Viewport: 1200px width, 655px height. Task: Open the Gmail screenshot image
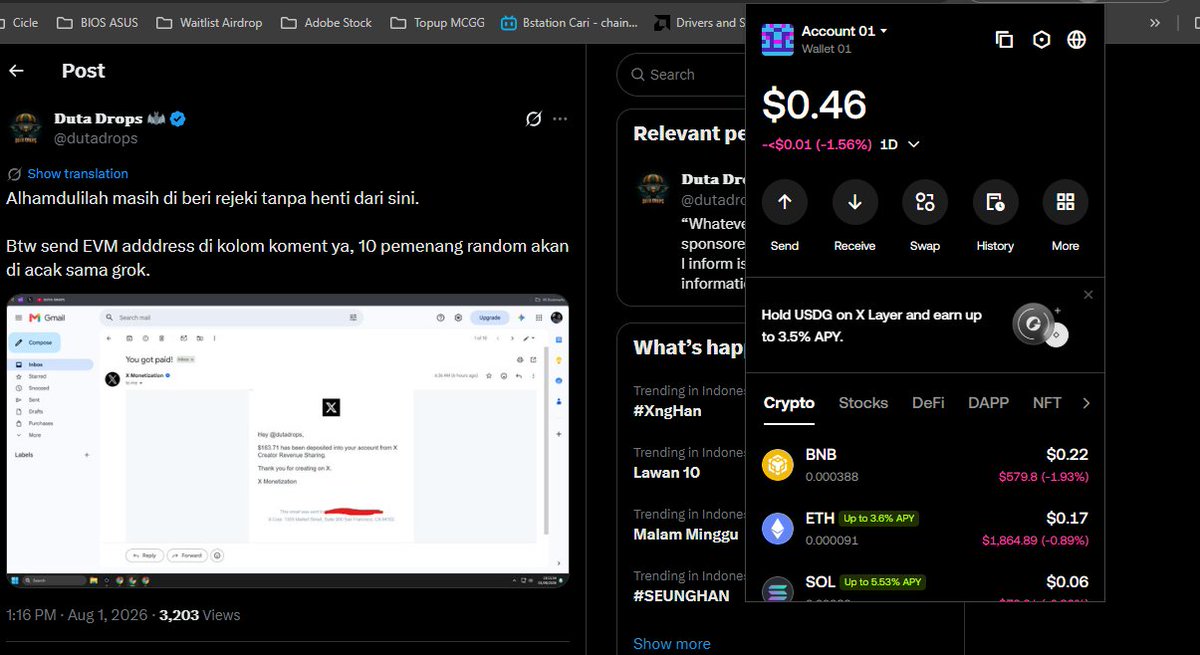pyautogui.click(x=288, y=441)
